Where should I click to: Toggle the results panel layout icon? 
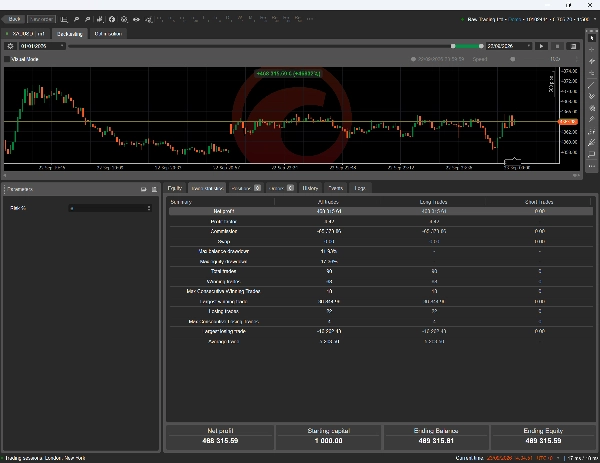[x=573, y=46]
